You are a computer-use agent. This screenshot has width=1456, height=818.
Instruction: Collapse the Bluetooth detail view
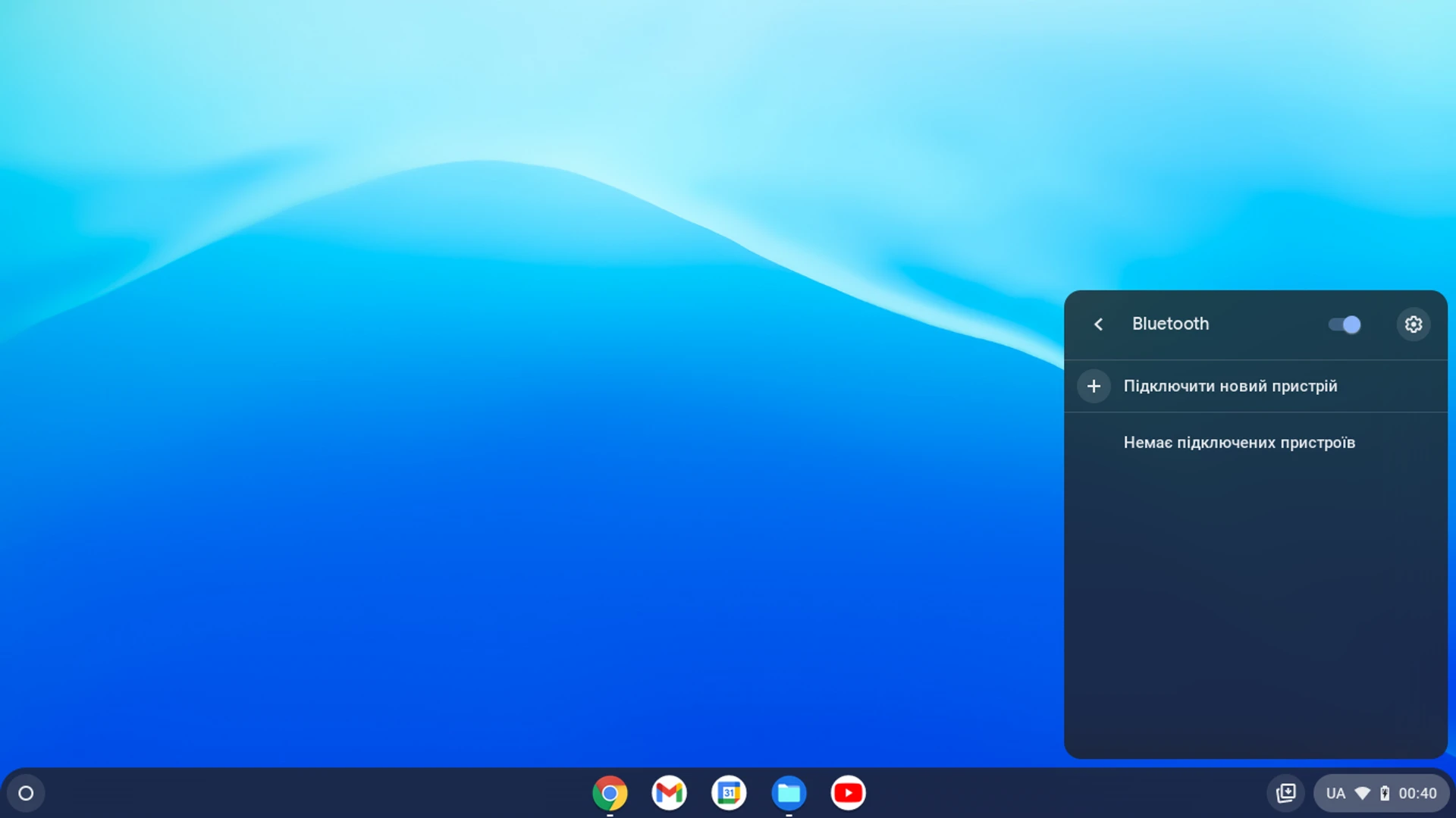point(1098,324)
